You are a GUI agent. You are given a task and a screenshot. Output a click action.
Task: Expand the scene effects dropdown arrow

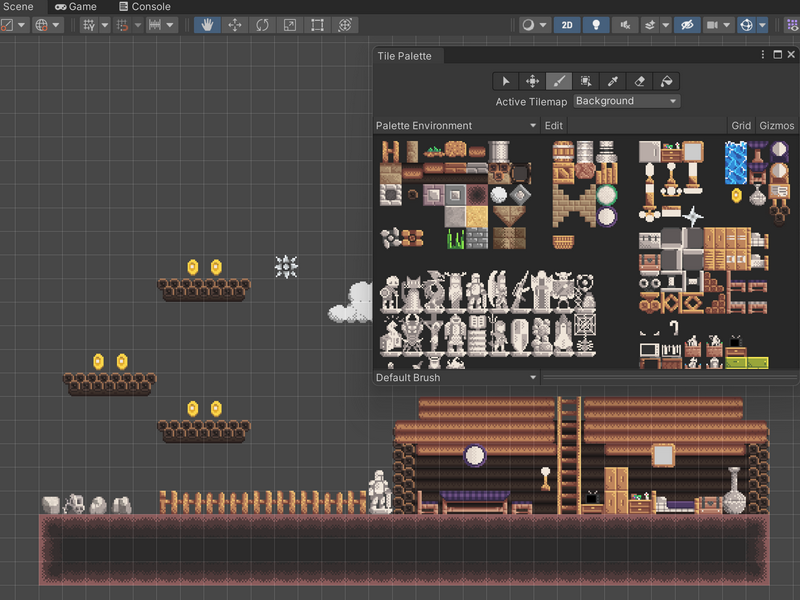coord(665,25)
